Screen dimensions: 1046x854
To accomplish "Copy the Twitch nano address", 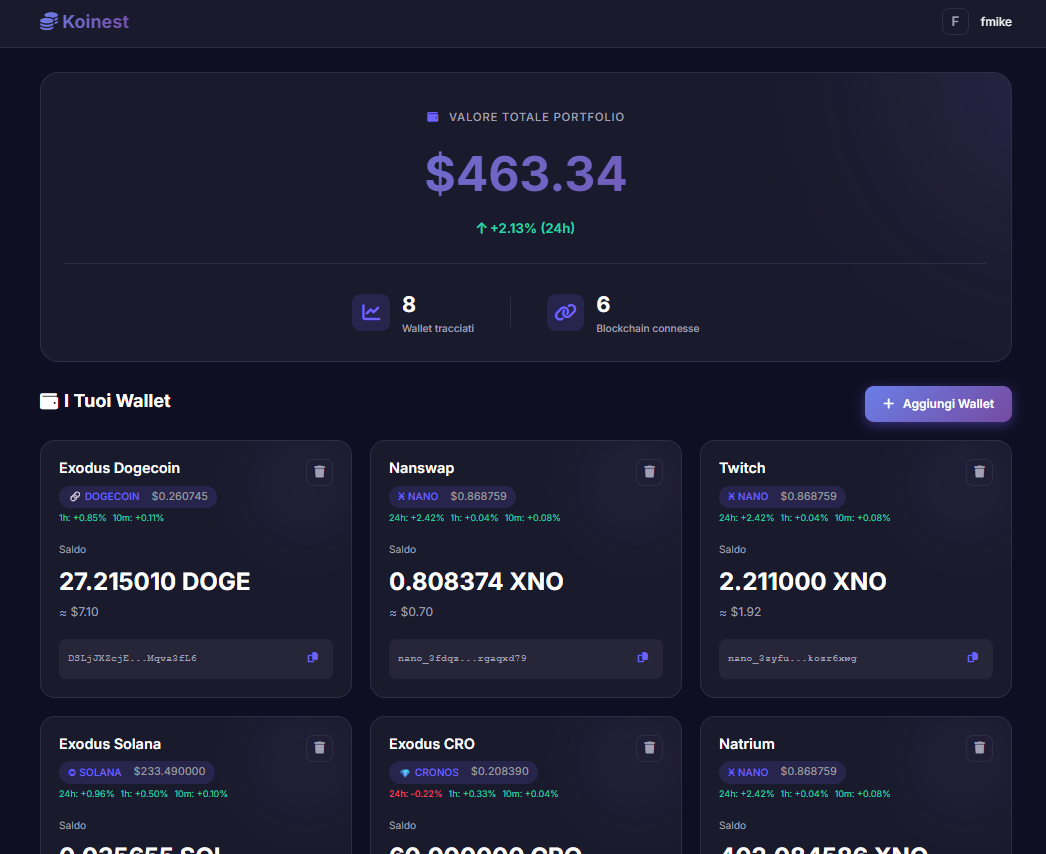I will (x=973, y=658).
